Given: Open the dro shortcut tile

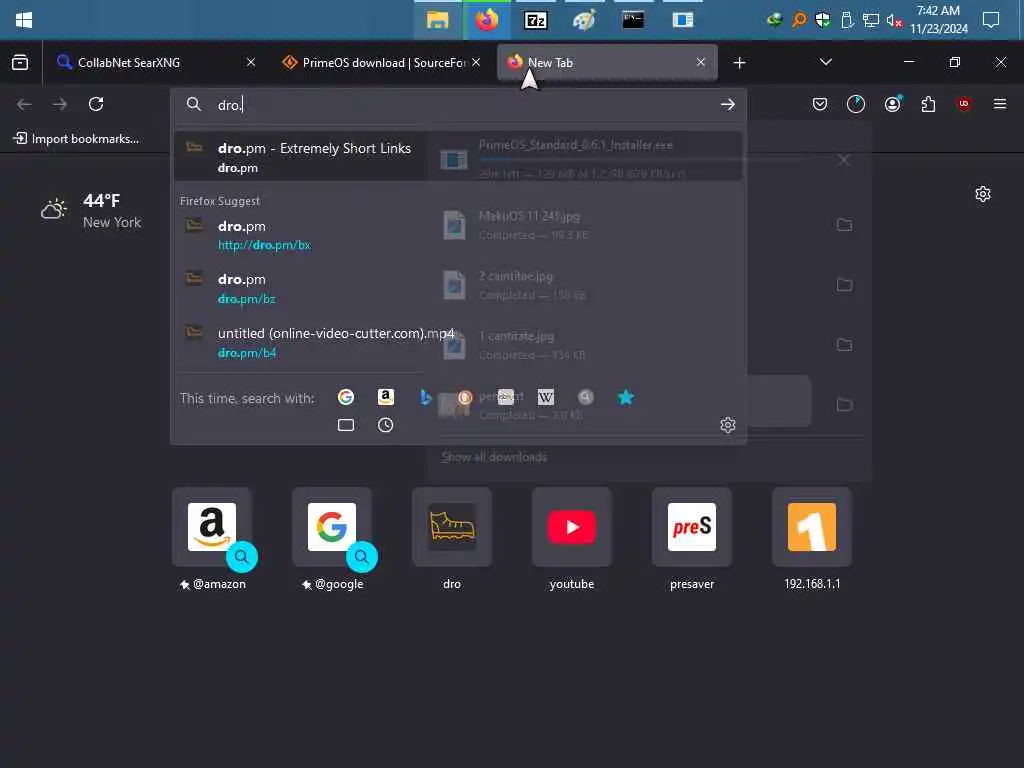Looking at the screenshot, I should pos(452,527).
